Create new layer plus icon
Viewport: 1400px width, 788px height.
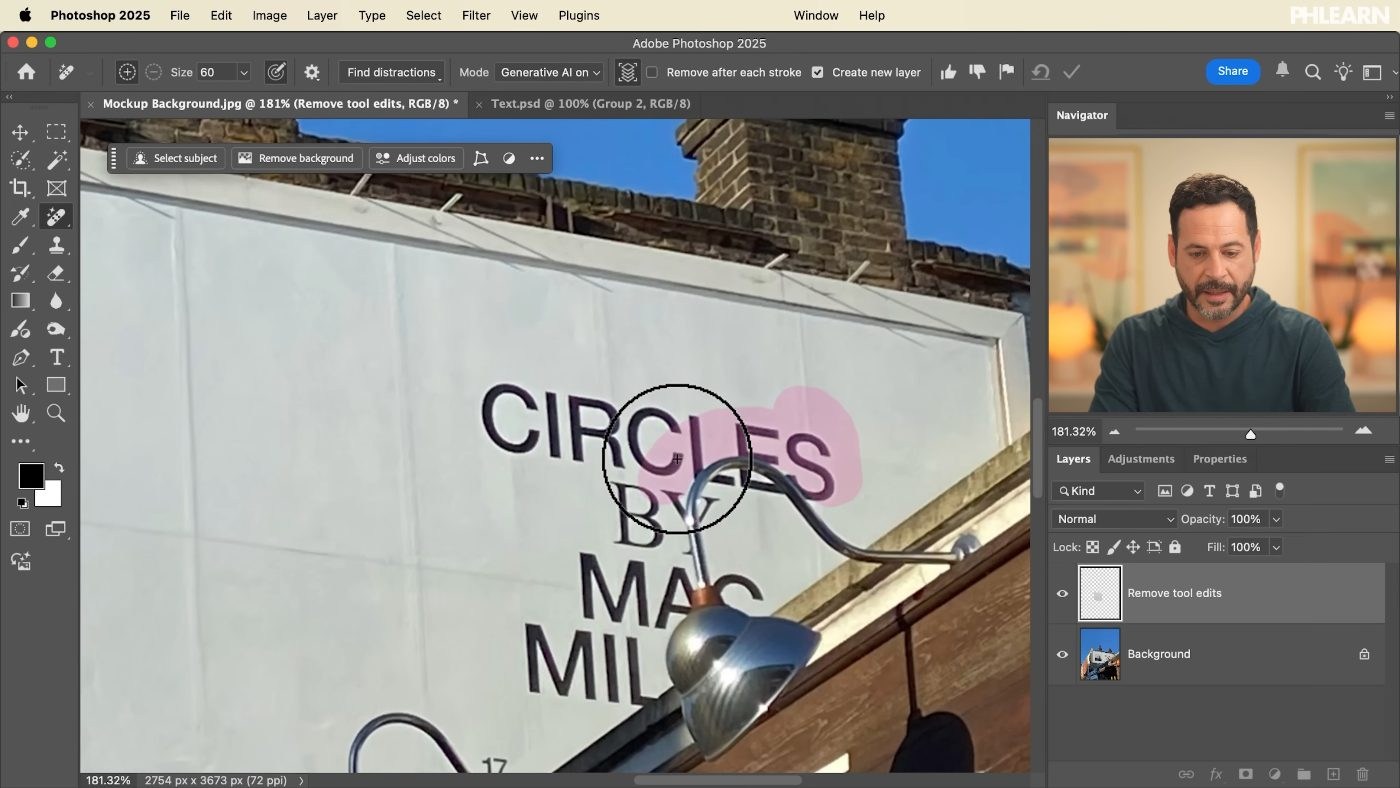(x=1333, y=774)
